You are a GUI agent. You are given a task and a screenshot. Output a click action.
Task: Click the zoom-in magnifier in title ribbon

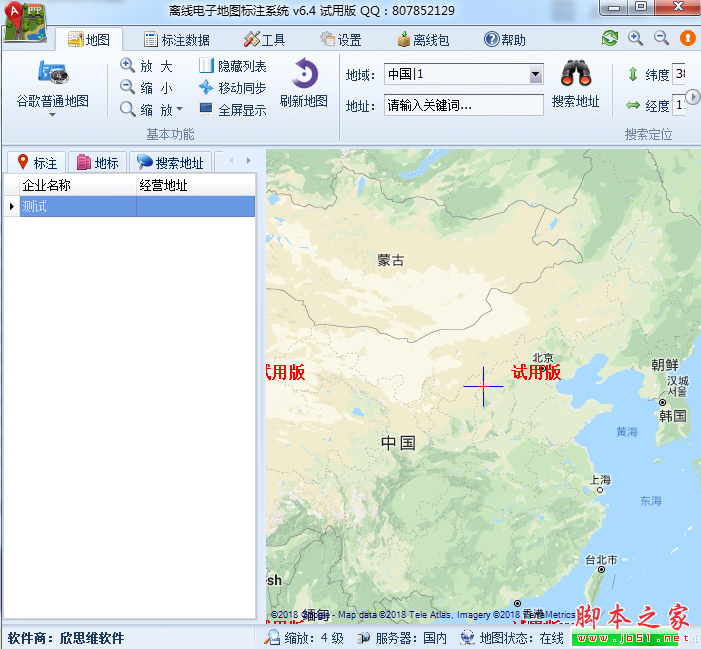coord(635,38)
